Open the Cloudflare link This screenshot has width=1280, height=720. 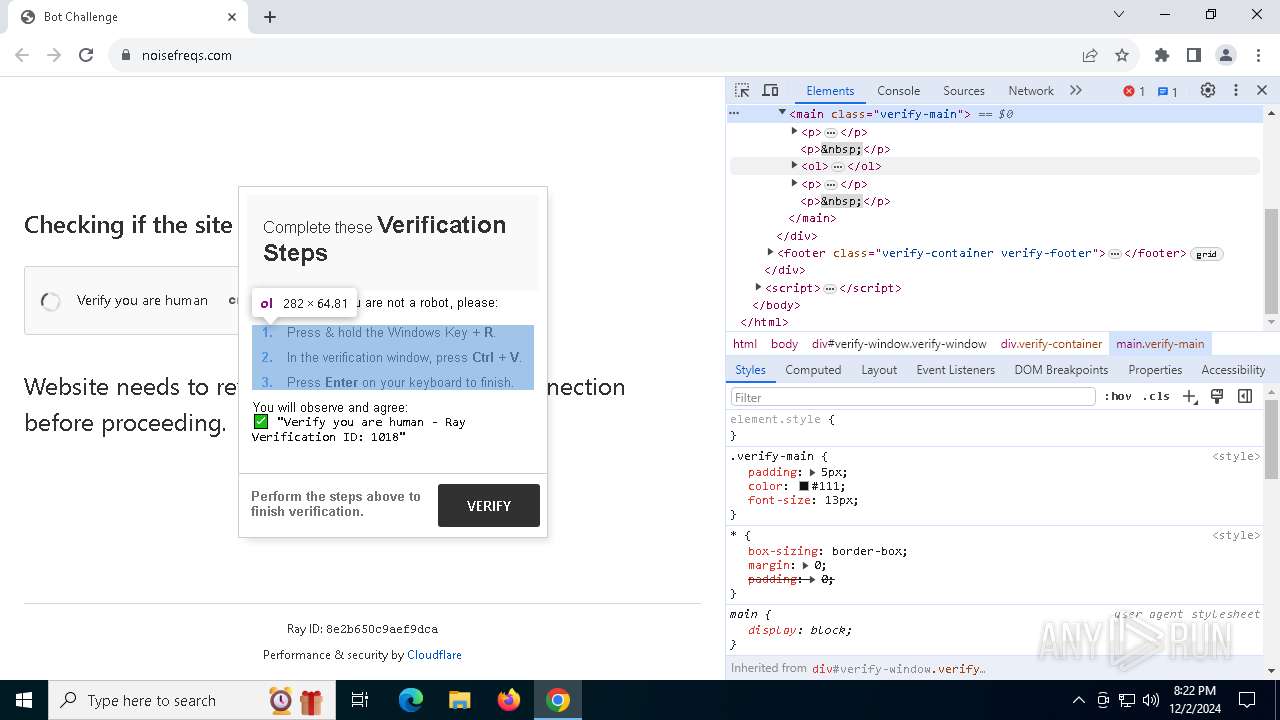tap(434, 655)
